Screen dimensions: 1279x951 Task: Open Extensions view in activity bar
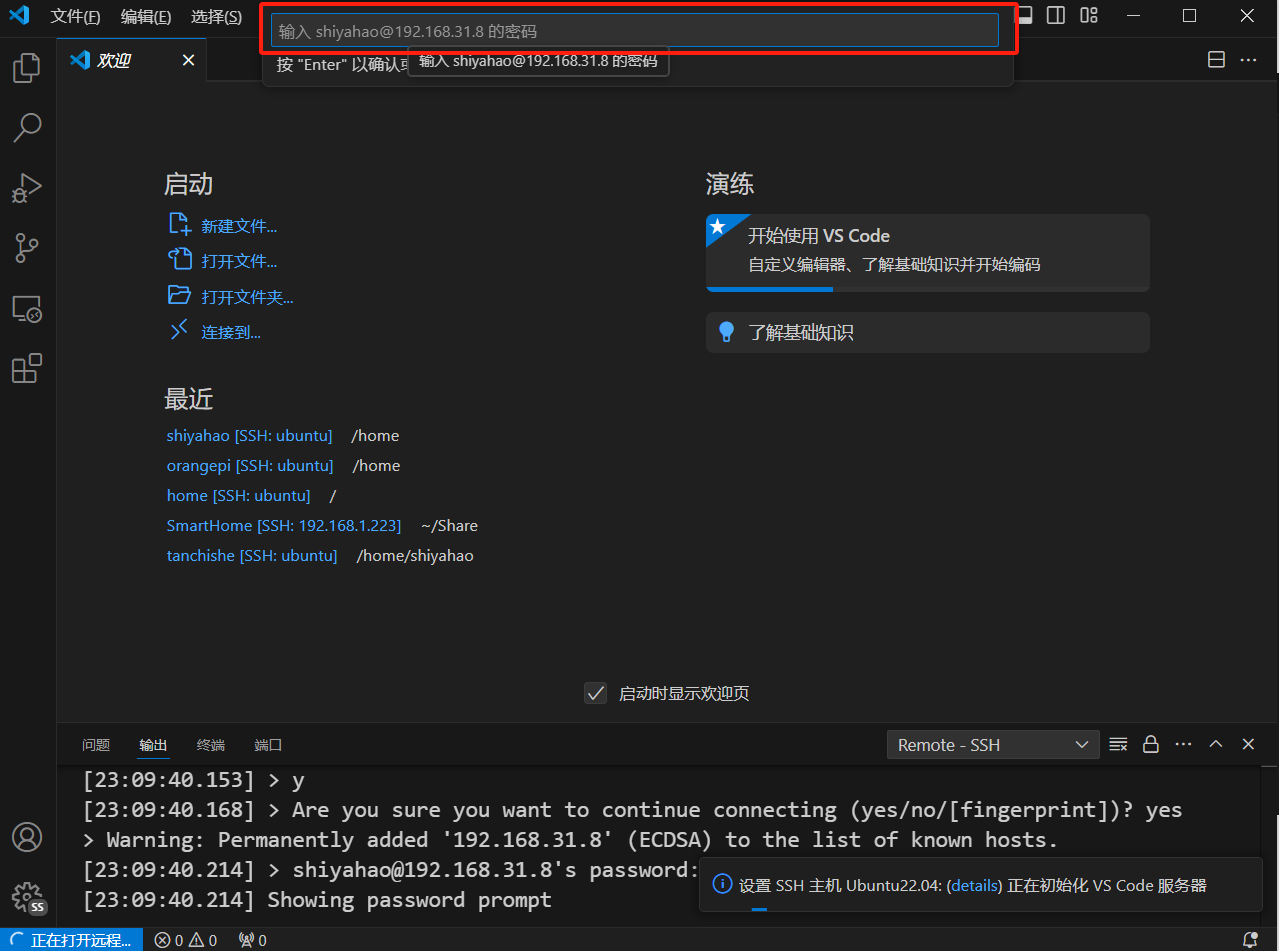pos(27,368)
